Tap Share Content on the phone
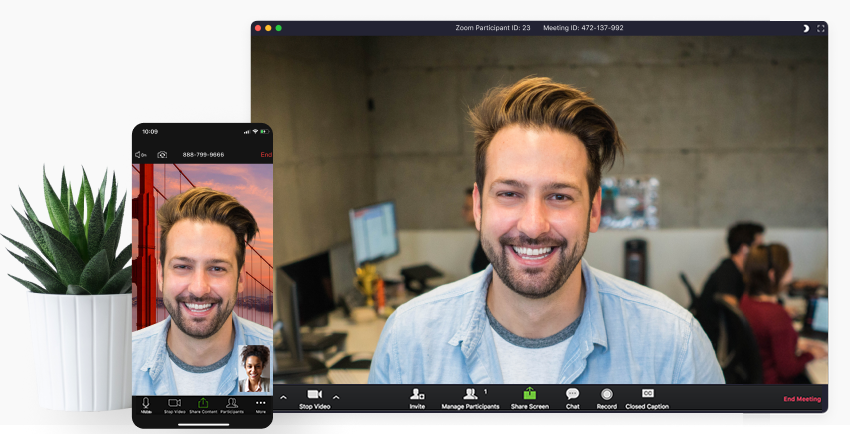Screen dimensions: 850x434 click(x=203, y=404)
